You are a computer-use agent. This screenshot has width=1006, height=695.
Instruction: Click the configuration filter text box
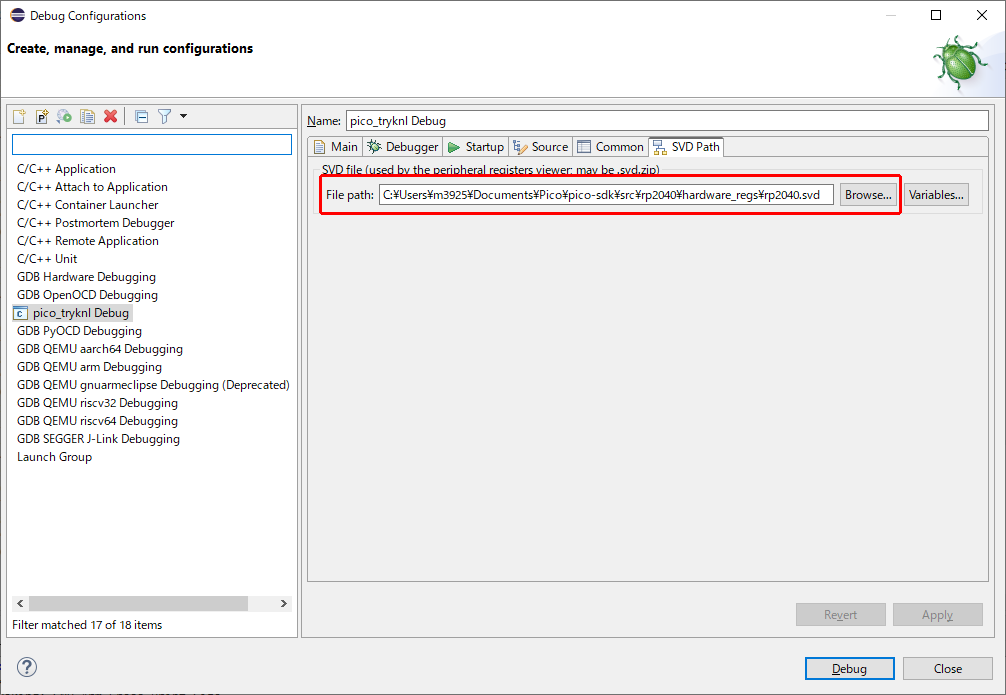(x=151, y=145)
